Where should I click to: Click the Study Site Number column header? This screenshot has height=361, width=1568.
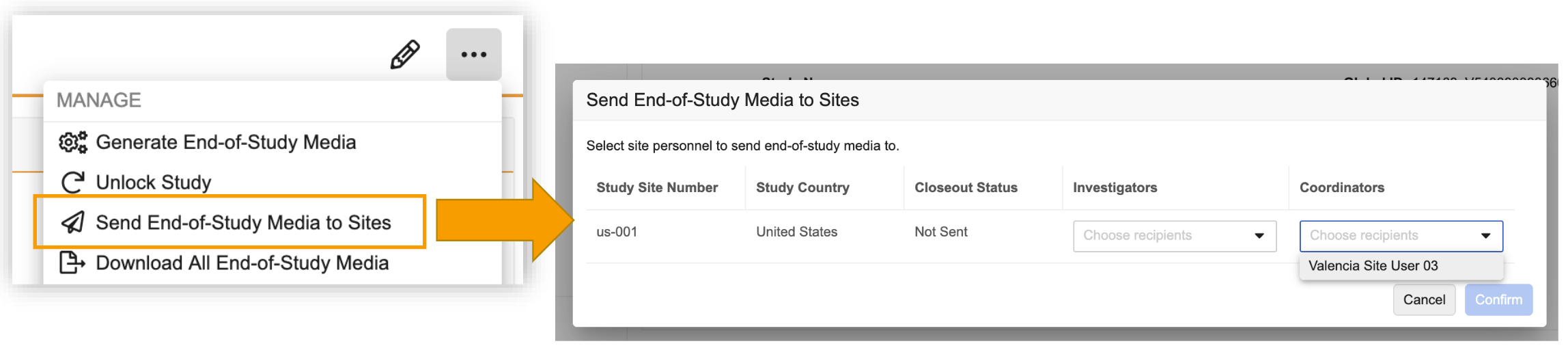click(657, 188)
